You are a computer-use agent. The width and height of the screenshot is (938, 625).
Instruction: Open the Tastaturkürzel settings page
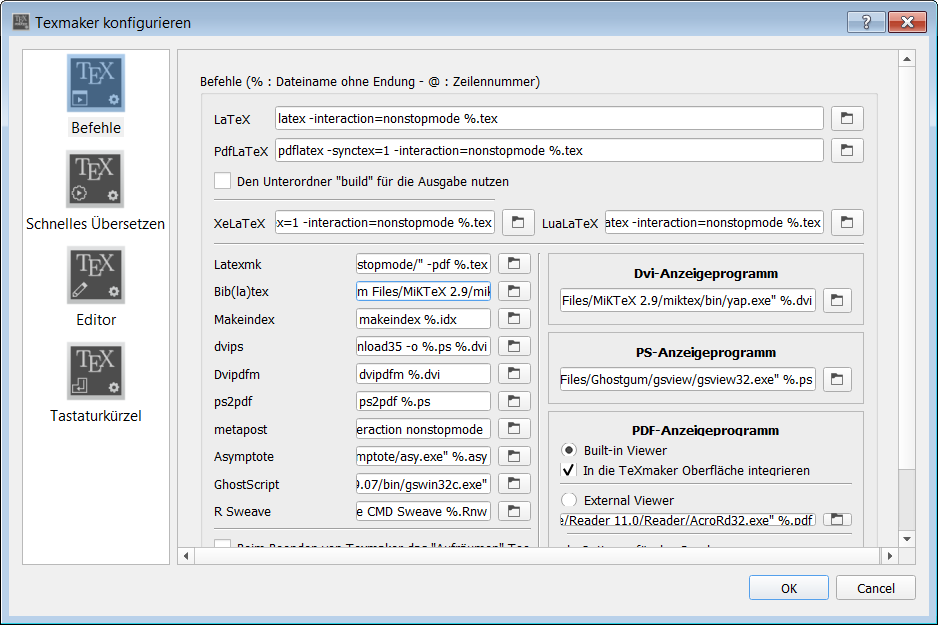point(96,383)
